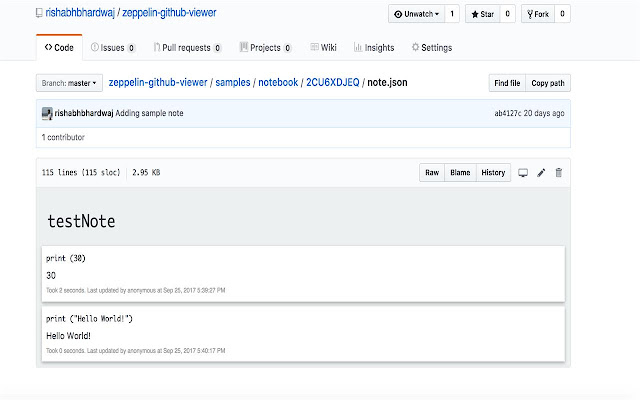Click the 2.95 KB file size

click(x=146, y=172)
